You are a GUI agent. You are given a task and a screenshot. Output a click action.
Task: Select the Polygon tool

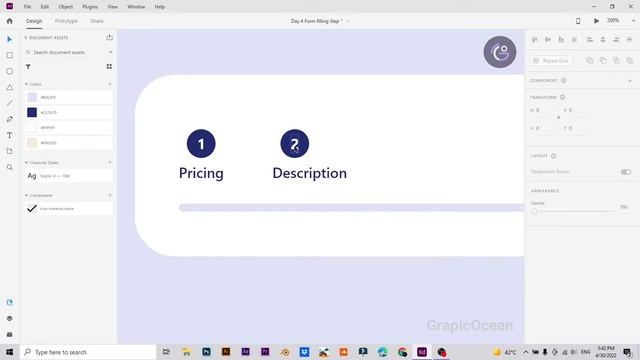pyautogui.click(x=10, y=87)
